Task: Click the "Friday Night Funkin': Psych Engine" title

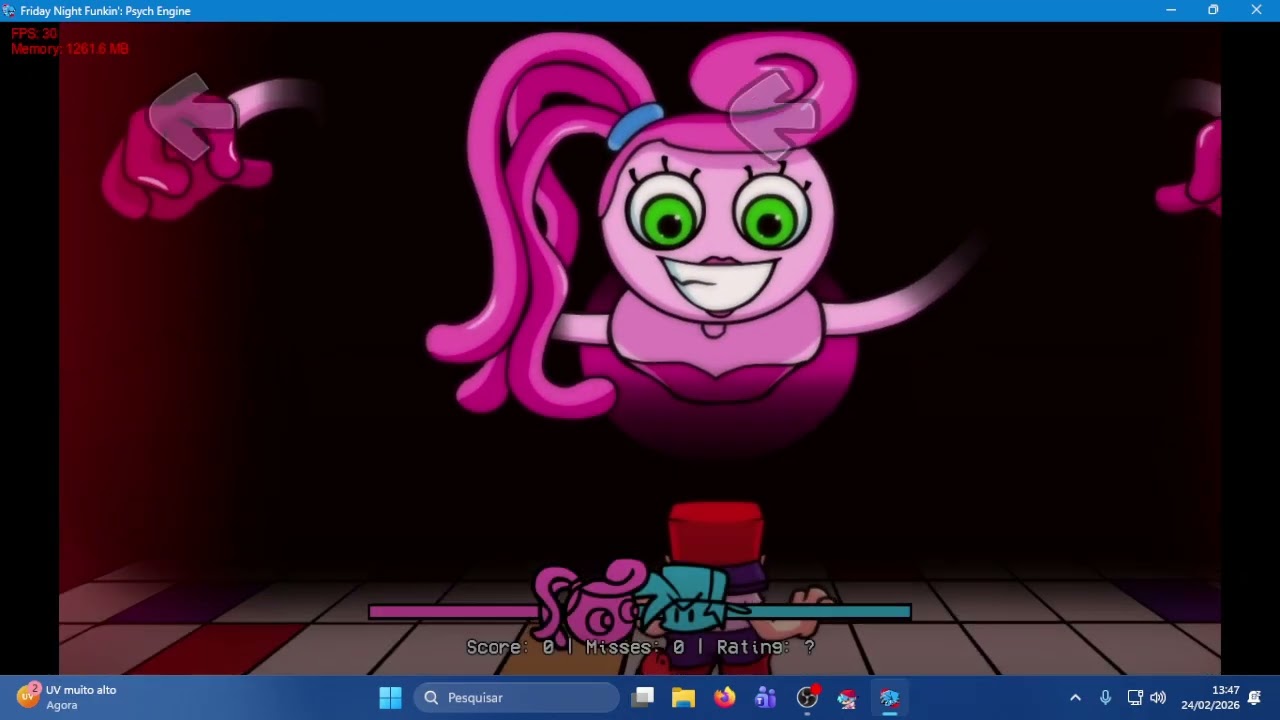Action: 105,11
